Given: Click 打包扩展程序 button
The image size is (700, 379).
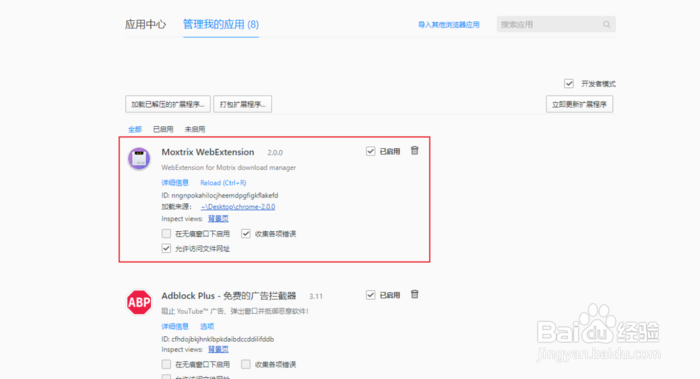Looking at the screenshot, I should point(242,104).
